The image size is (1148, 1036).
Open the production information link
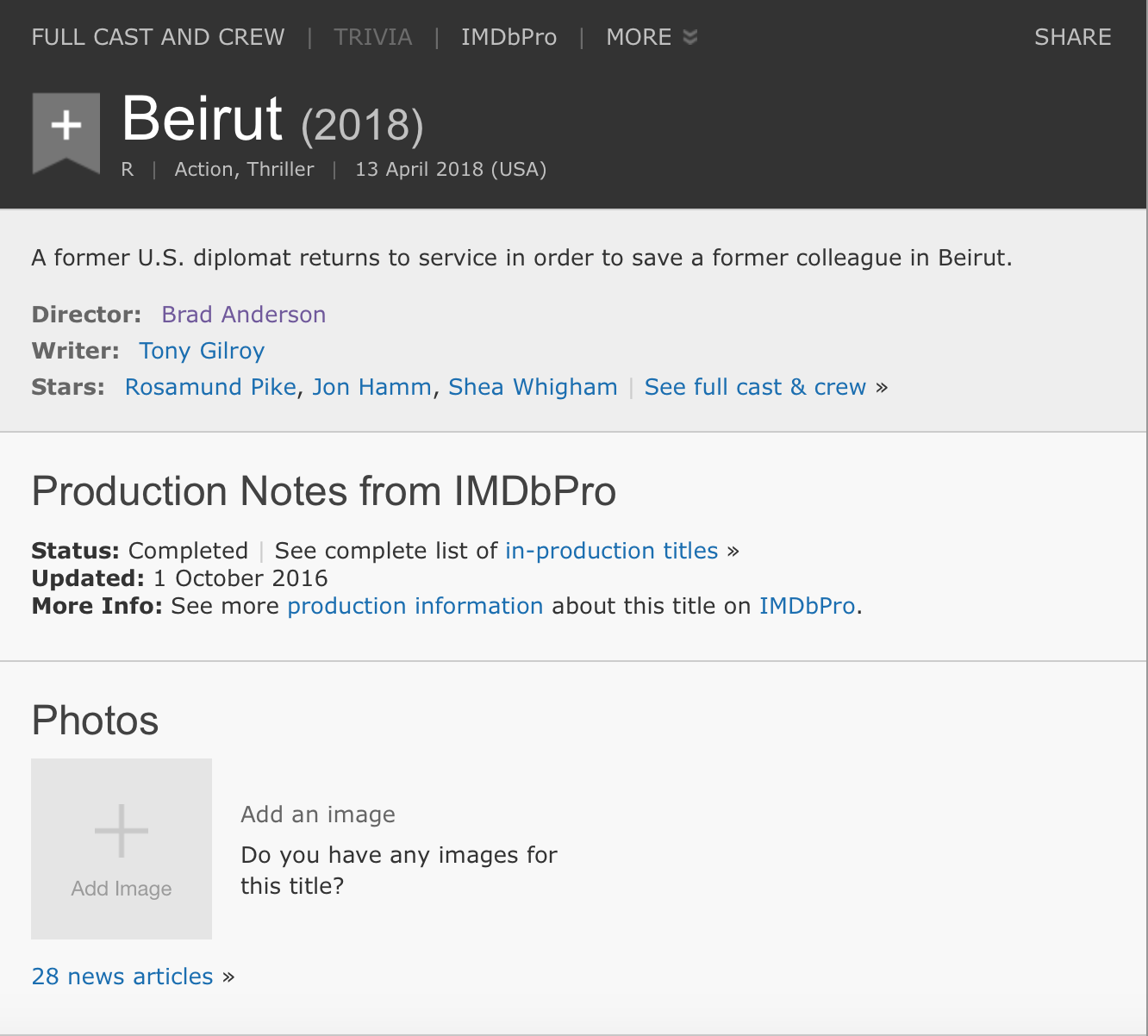(415, 606)
